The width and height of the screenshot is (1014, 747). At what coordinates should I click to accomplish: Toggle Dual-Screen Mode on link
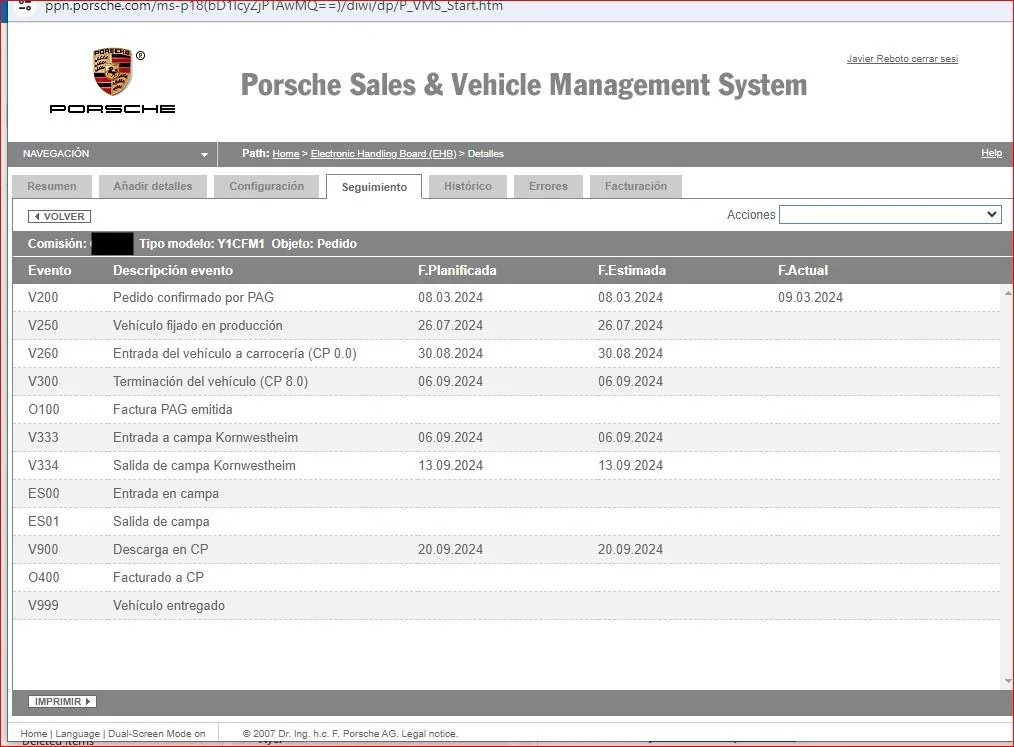point(156,733)
